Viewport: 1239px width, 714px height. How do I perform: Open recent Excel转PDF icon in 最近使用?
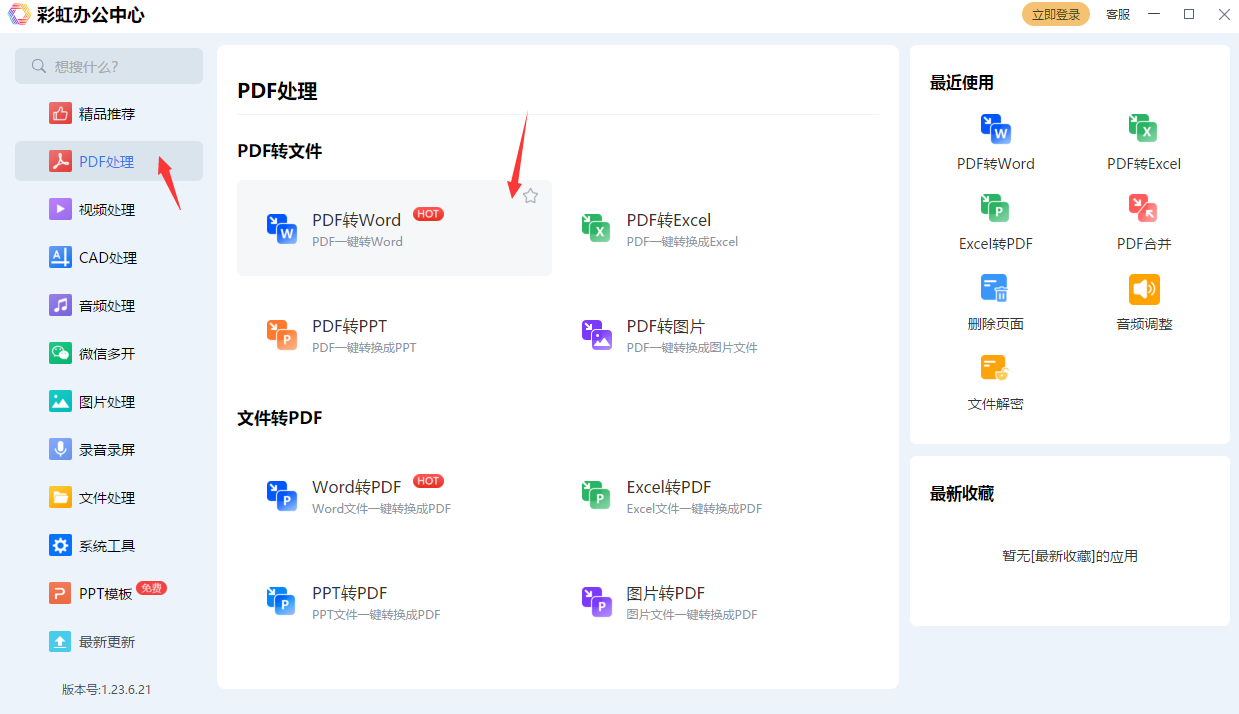(x=996, y=209)
